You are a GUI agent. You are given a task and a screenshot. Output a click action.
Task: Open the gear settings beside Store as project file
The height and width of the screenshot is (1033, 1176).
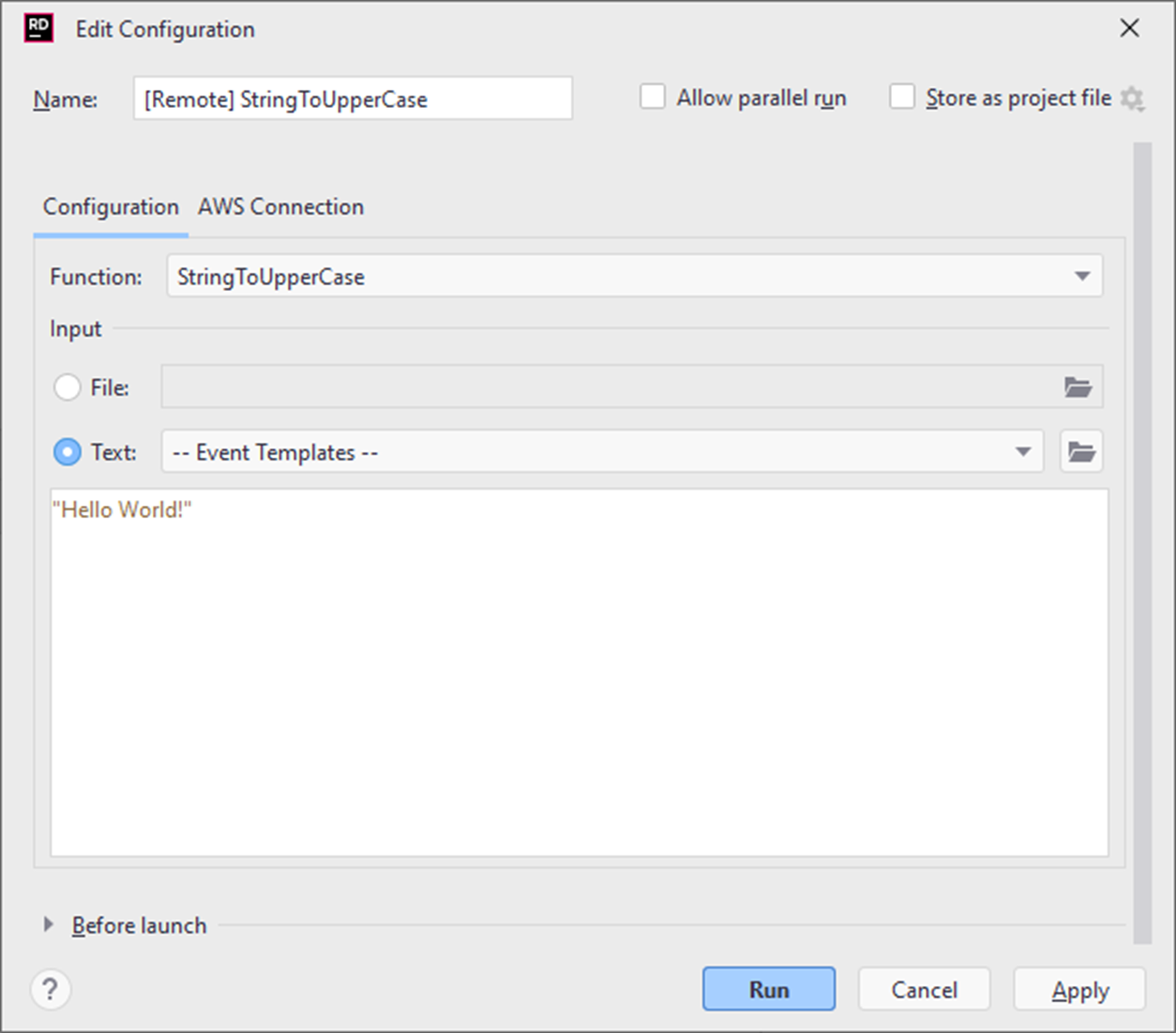(1133, 99)
